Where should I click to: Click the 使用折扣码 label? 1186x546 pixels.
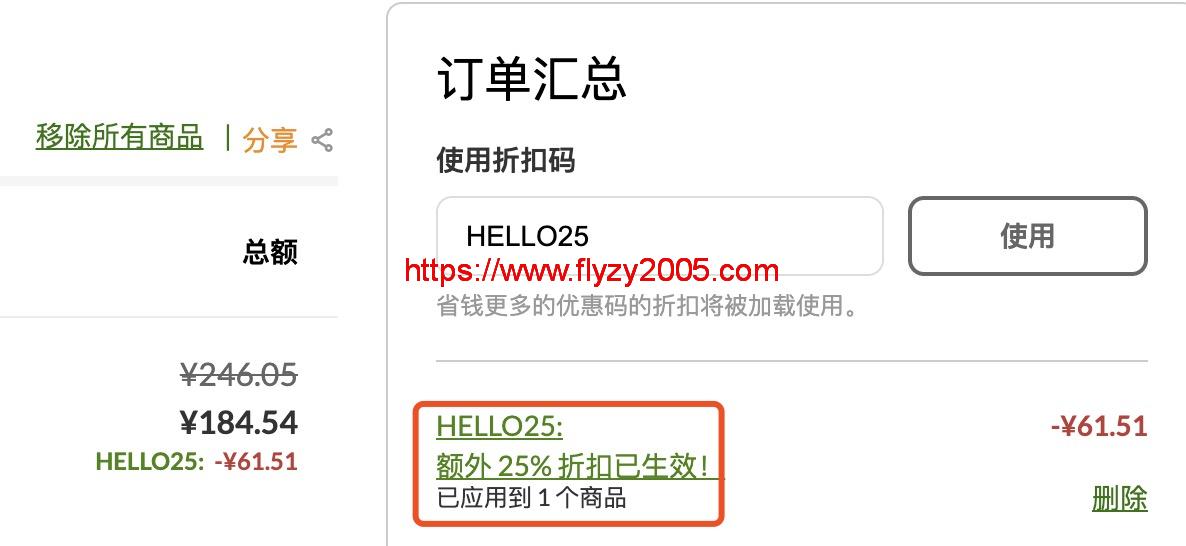[505, 160]
